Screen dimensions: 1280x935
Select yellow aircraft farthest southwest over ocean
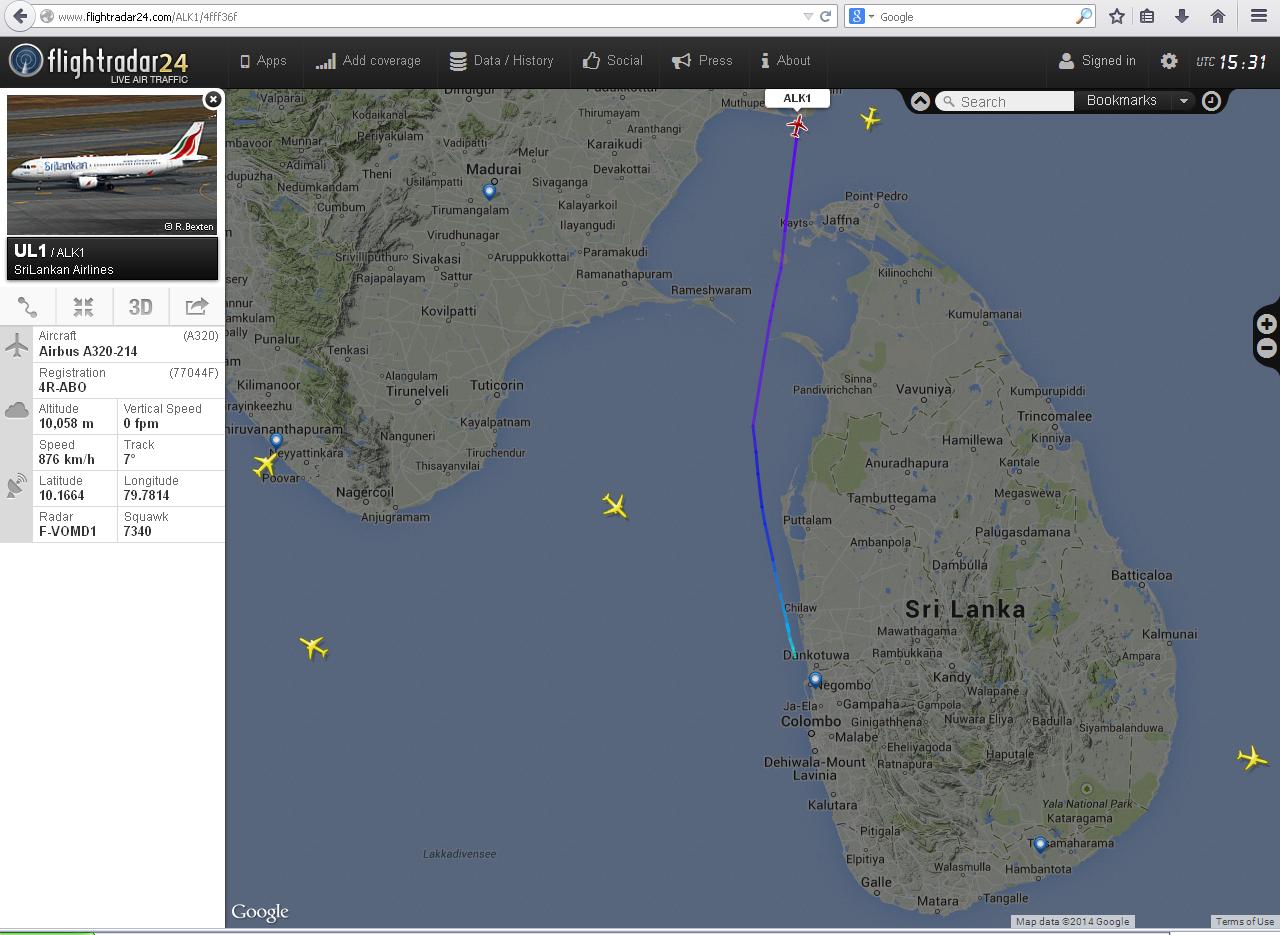pyautogui.click(x=314, y=648)
